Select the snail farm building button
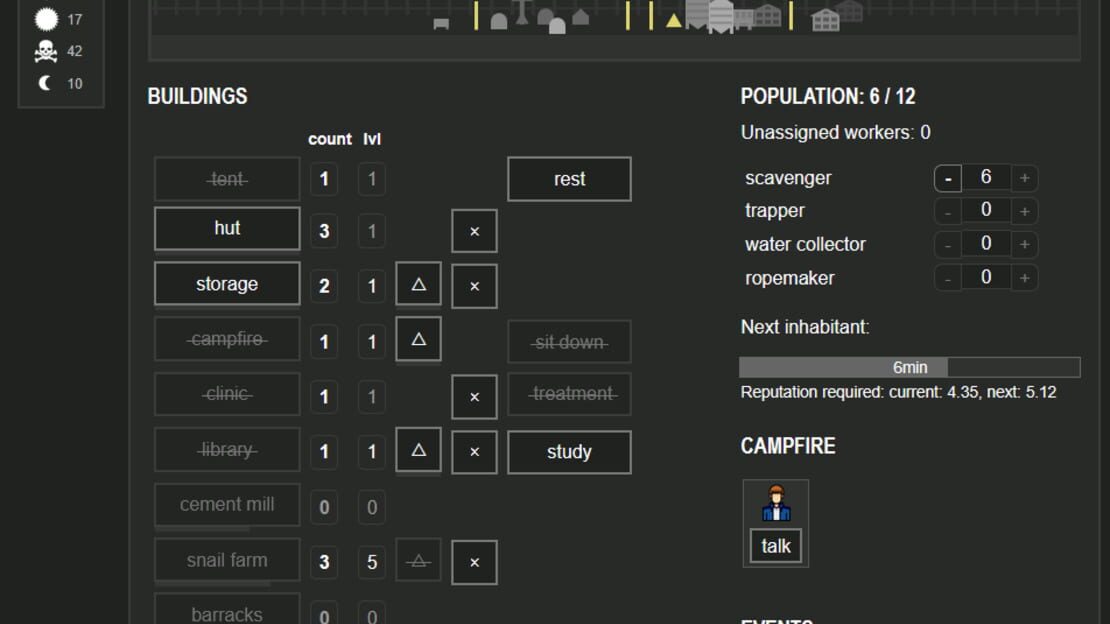The height and width of the screenshot is (624, 1110). click(227, 560)
